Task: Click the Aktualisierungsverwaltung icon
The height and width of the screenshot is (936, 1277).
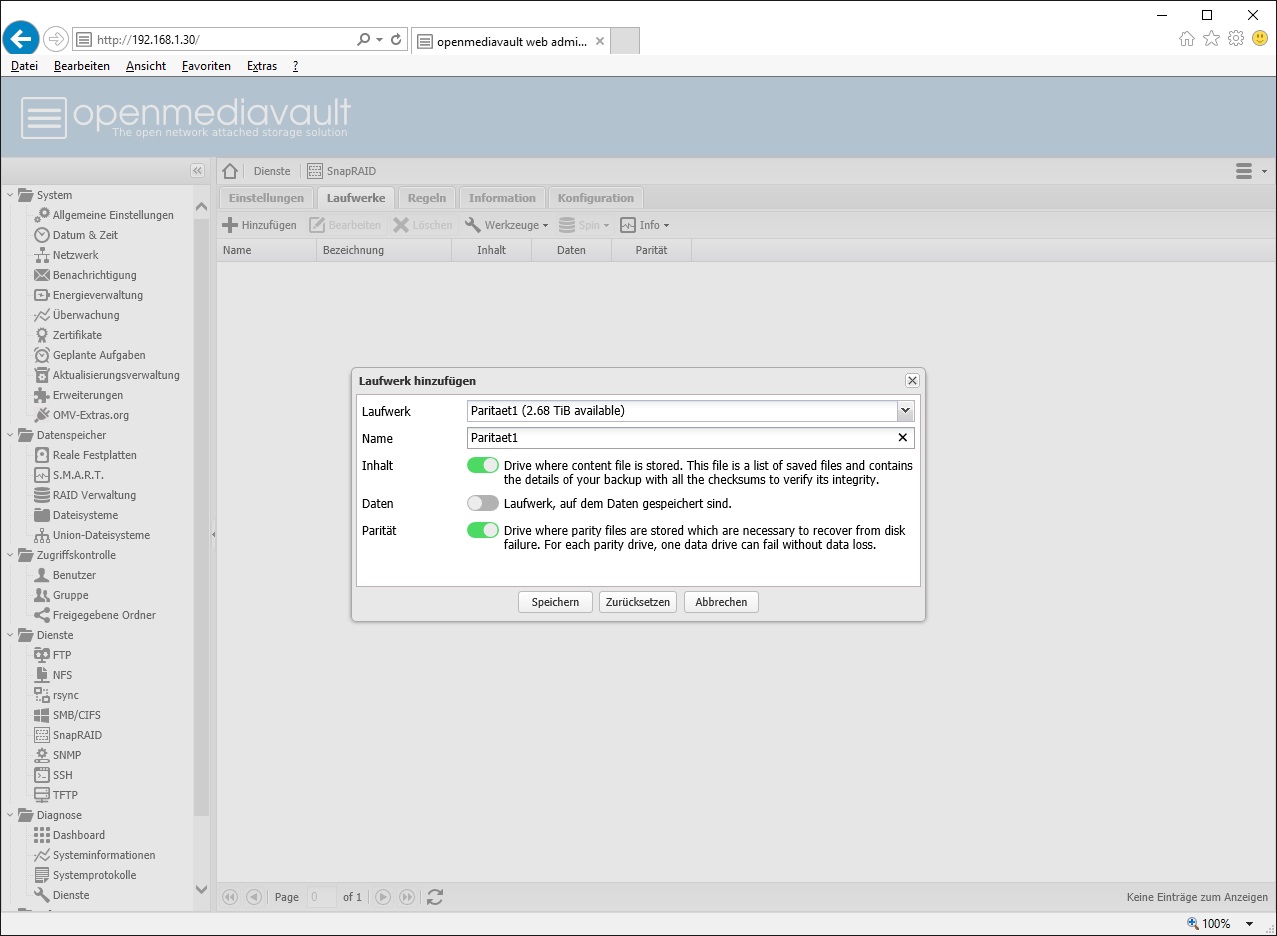Action: 42,375
